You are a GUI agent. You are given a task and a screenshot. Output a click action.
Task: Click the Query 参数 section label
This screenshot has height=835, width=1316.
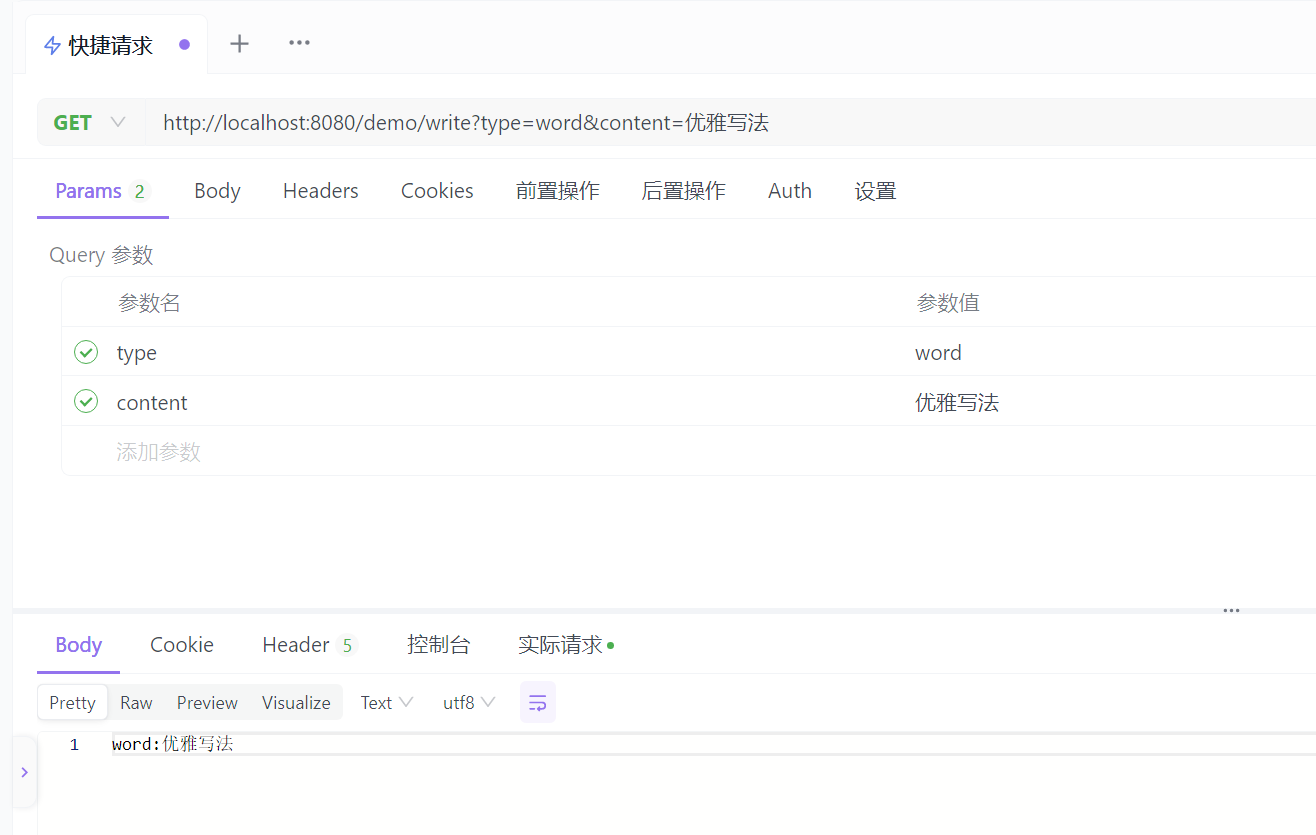(101, 254)
